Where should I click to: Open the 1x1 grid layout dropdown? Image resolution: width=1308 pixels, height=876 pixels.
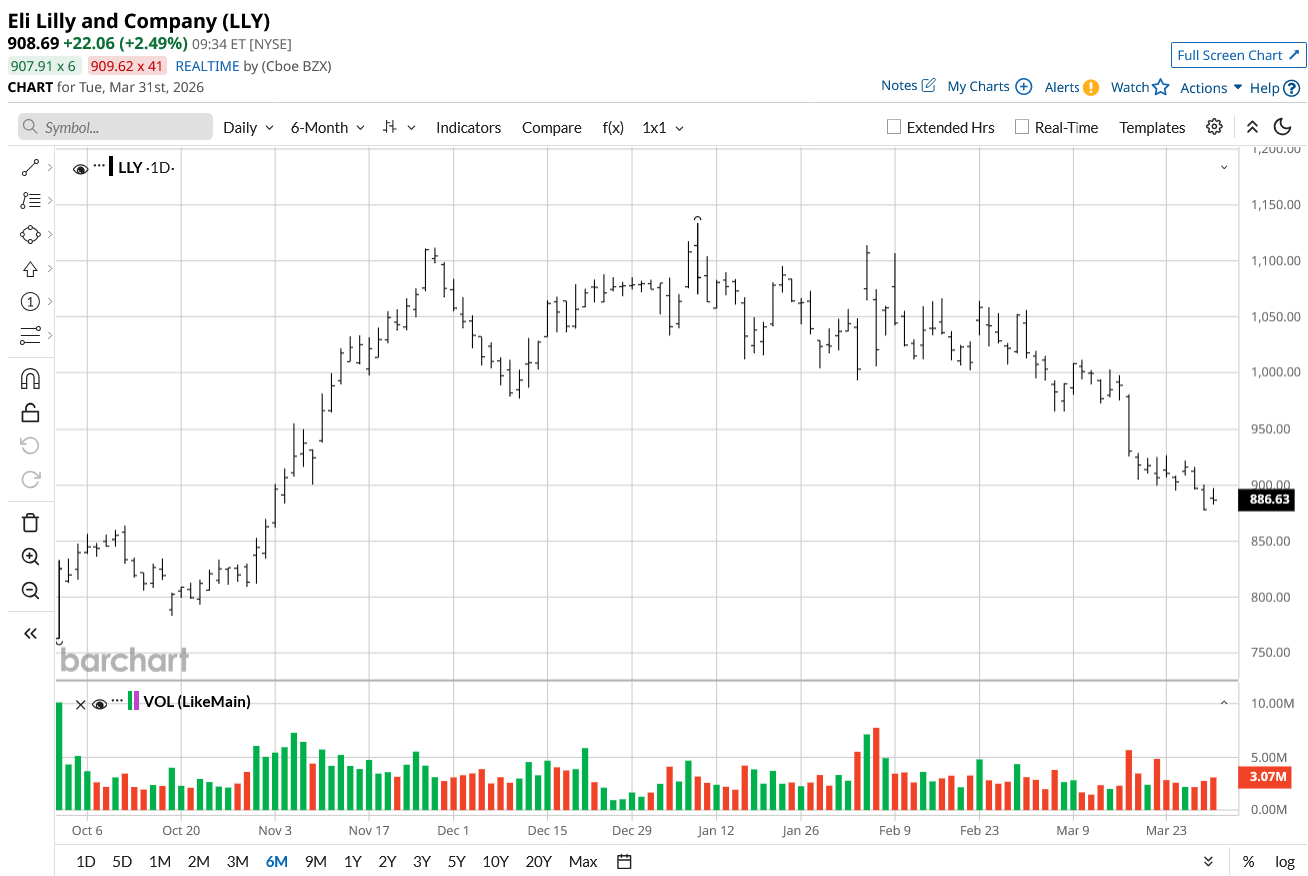point(663,128)
